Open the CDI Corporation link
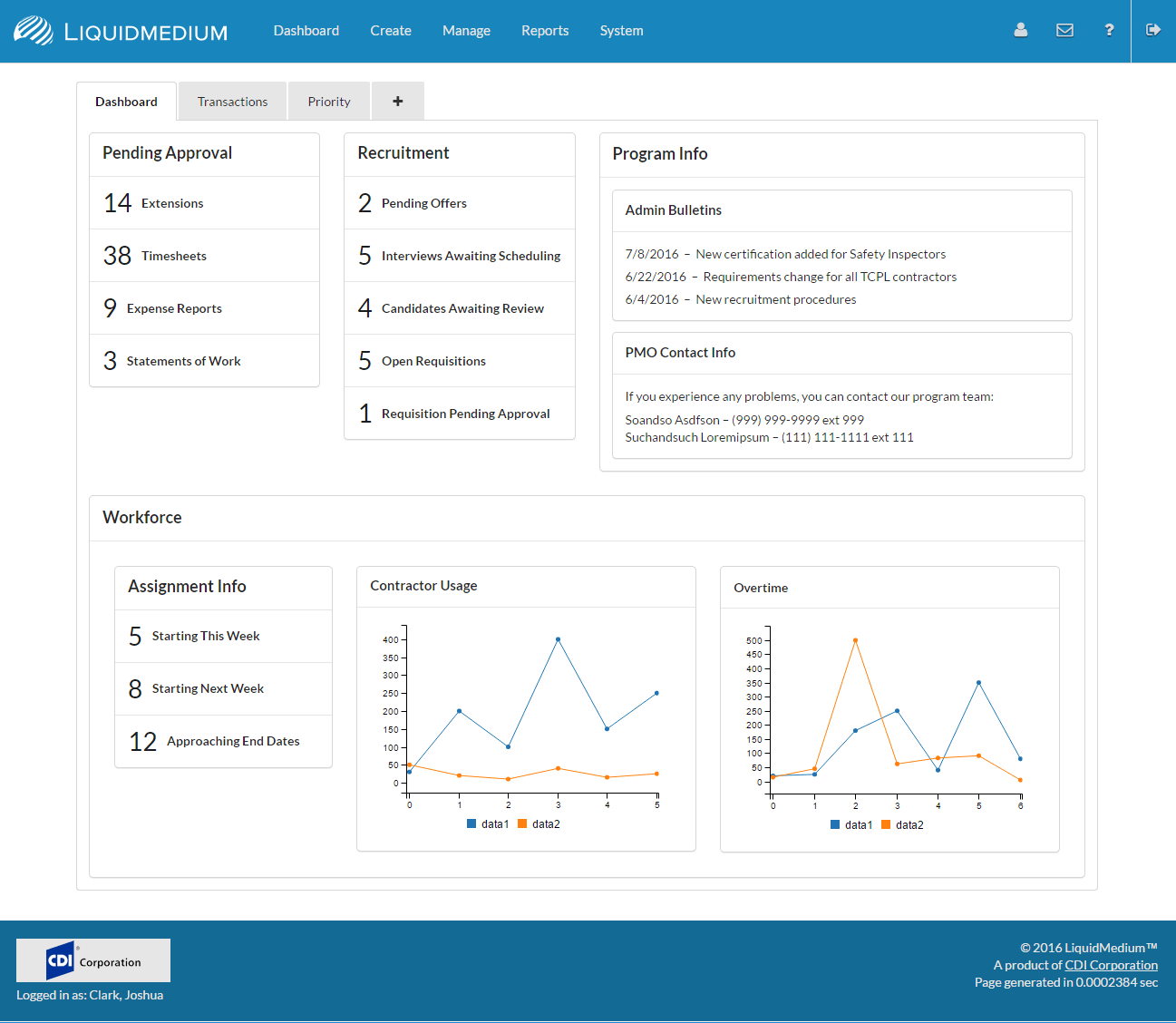Screen dimensions: 1176x1023 (1111, 965)
